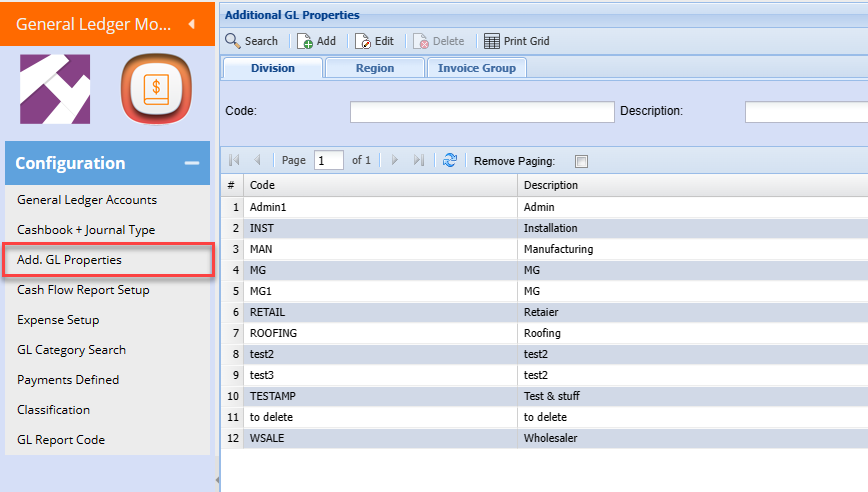Click the orange ledger book module icon
This screenshot has width=868, height=492.
tap(156, 90)
